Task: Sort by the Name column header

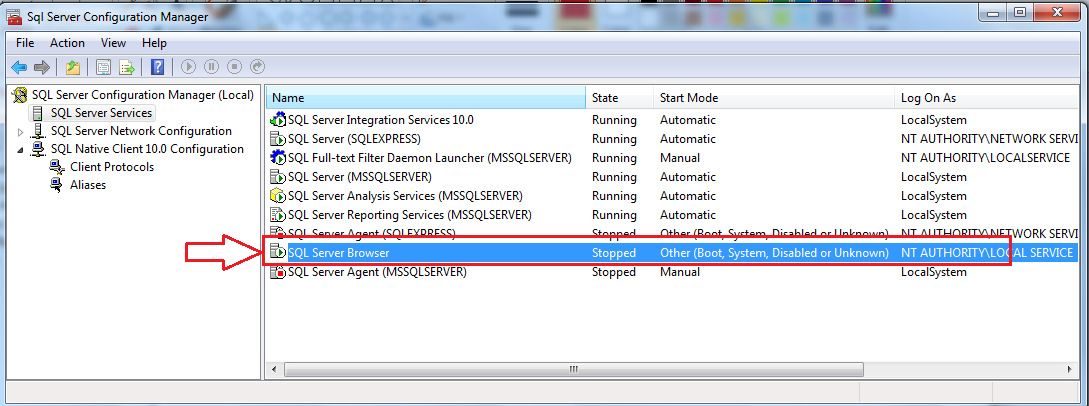Action: 426,98
